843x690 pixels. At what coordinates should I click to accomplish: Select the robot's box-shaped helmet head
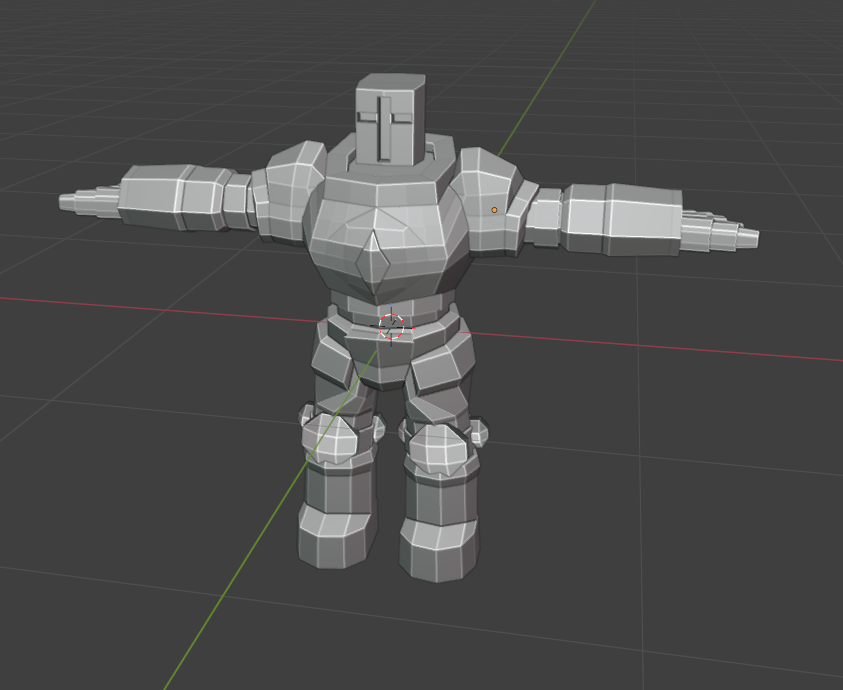tap(390, 119)
